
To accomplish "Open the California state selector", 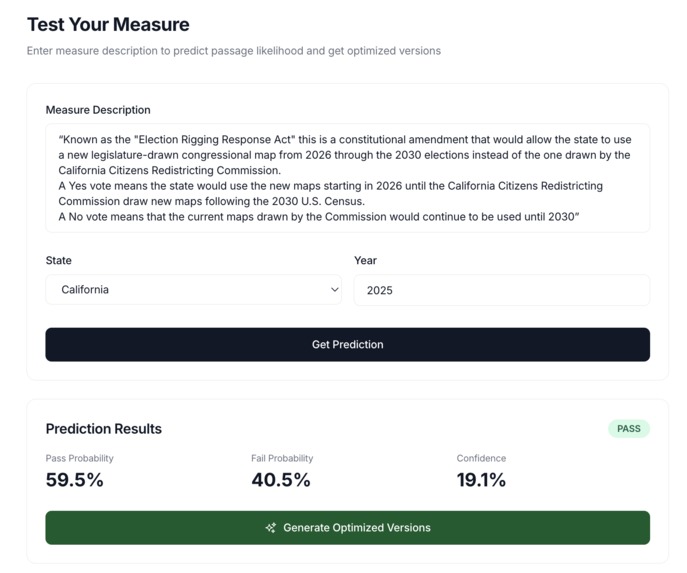I will pos(193,290).
